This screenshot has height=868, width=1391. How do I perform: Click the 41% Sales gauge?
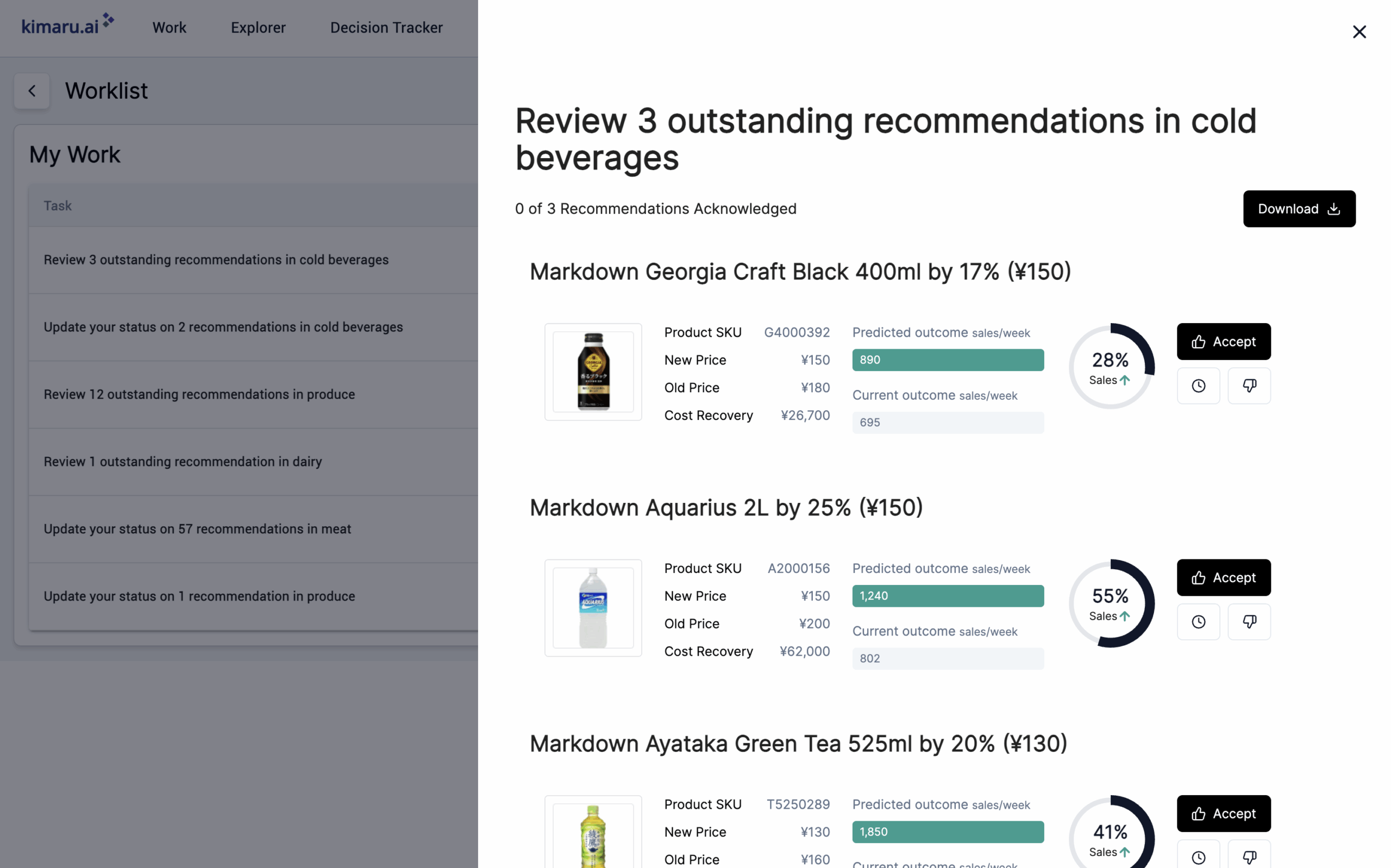[1110, 832]
